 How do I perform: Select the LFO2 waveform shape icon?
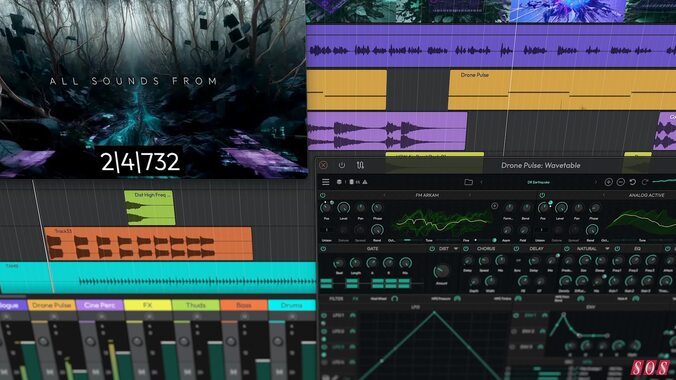[353, 331]
